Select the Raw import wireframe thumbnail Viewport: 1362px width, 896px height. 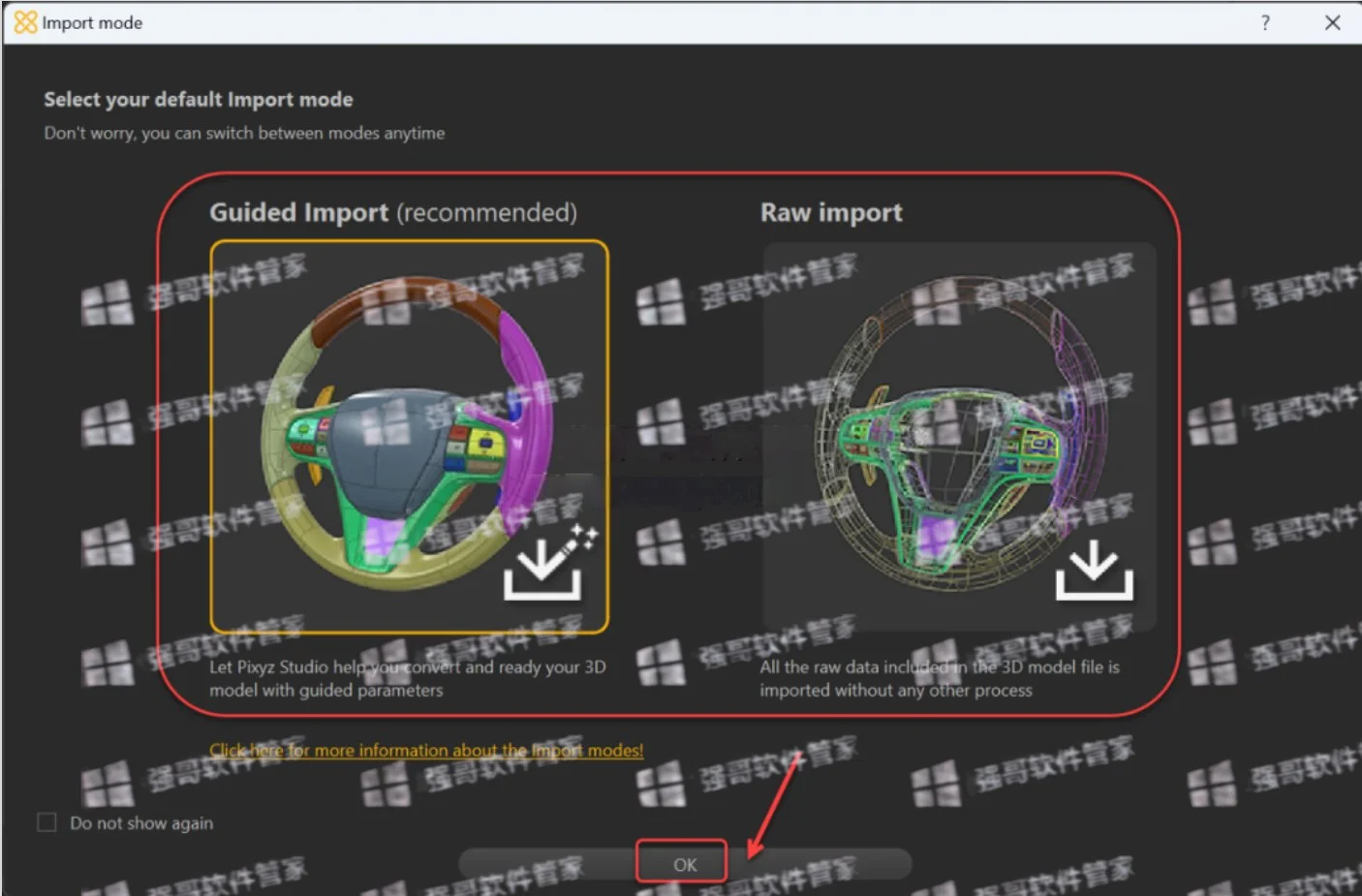(959, 437)
